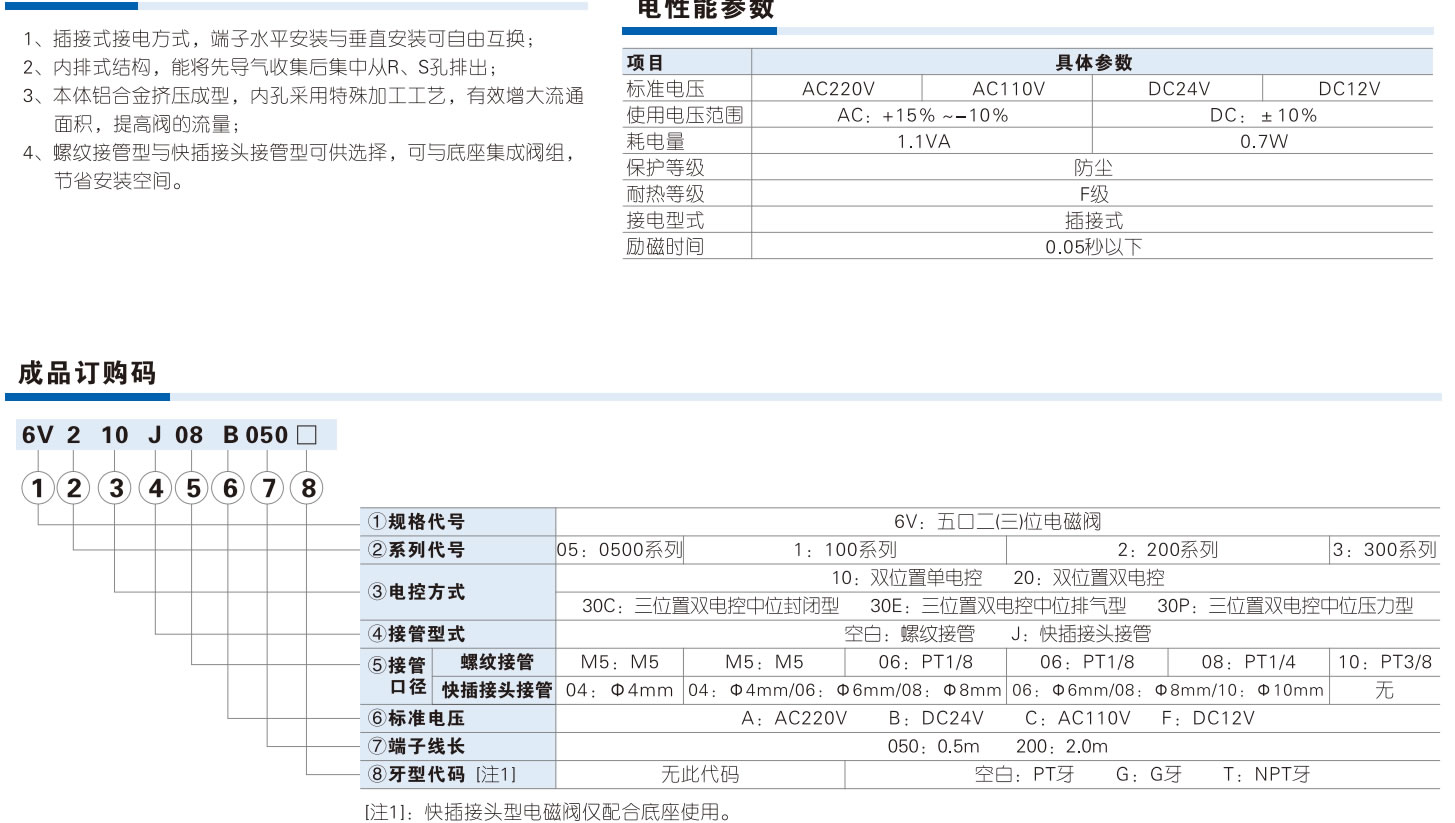The height and width of the screenshot is (823, 1455).
Task: Click the 成品订购码 section heading
Action: point(88,374)
